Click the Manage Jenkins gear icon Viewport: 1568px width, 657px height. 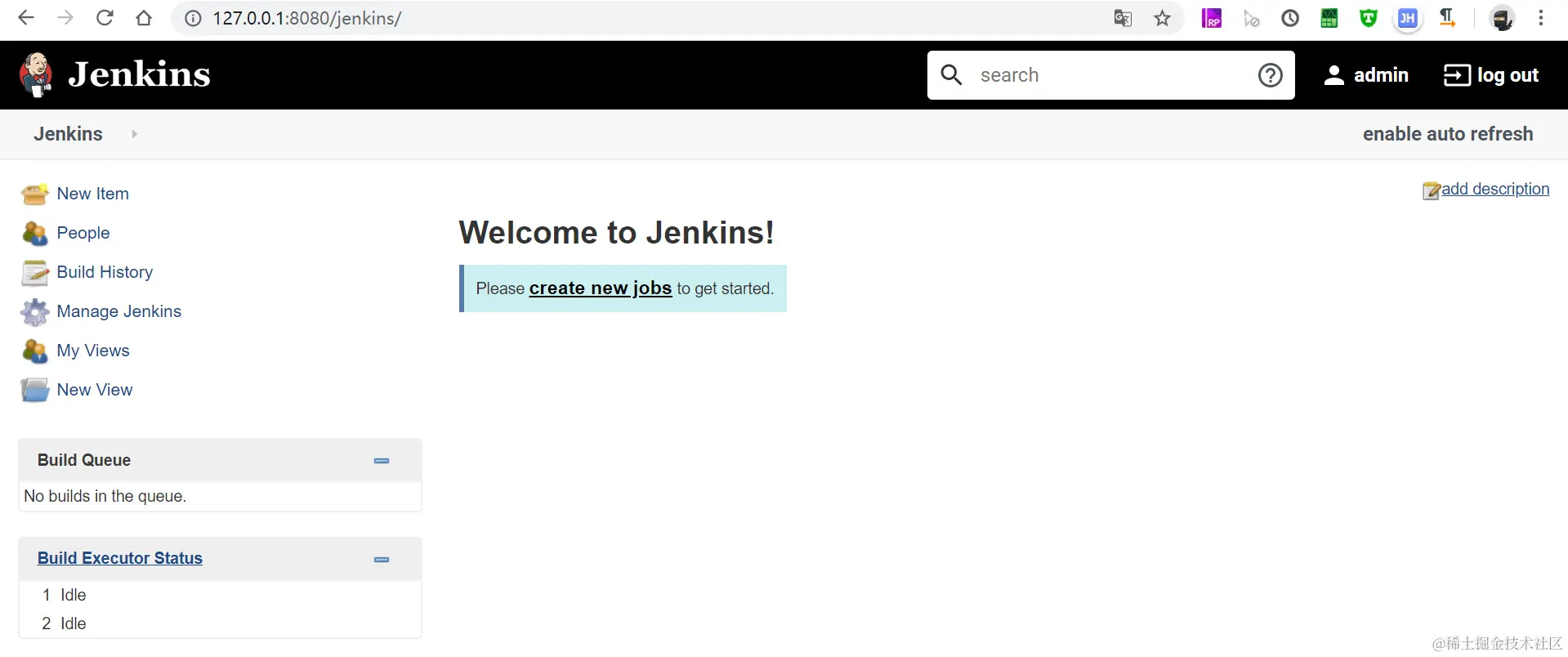pos(34,312)
